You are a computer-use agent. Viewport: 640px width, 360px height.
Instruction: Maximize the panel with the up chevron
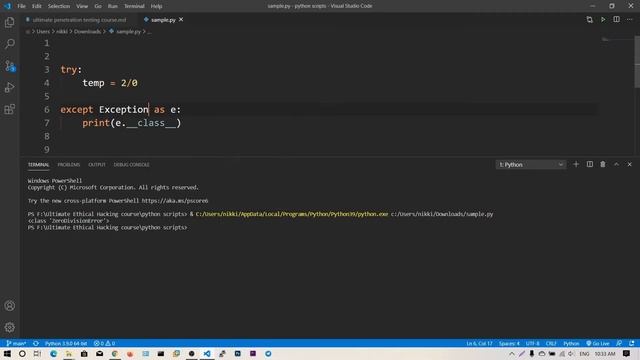[x=616, y=164]
